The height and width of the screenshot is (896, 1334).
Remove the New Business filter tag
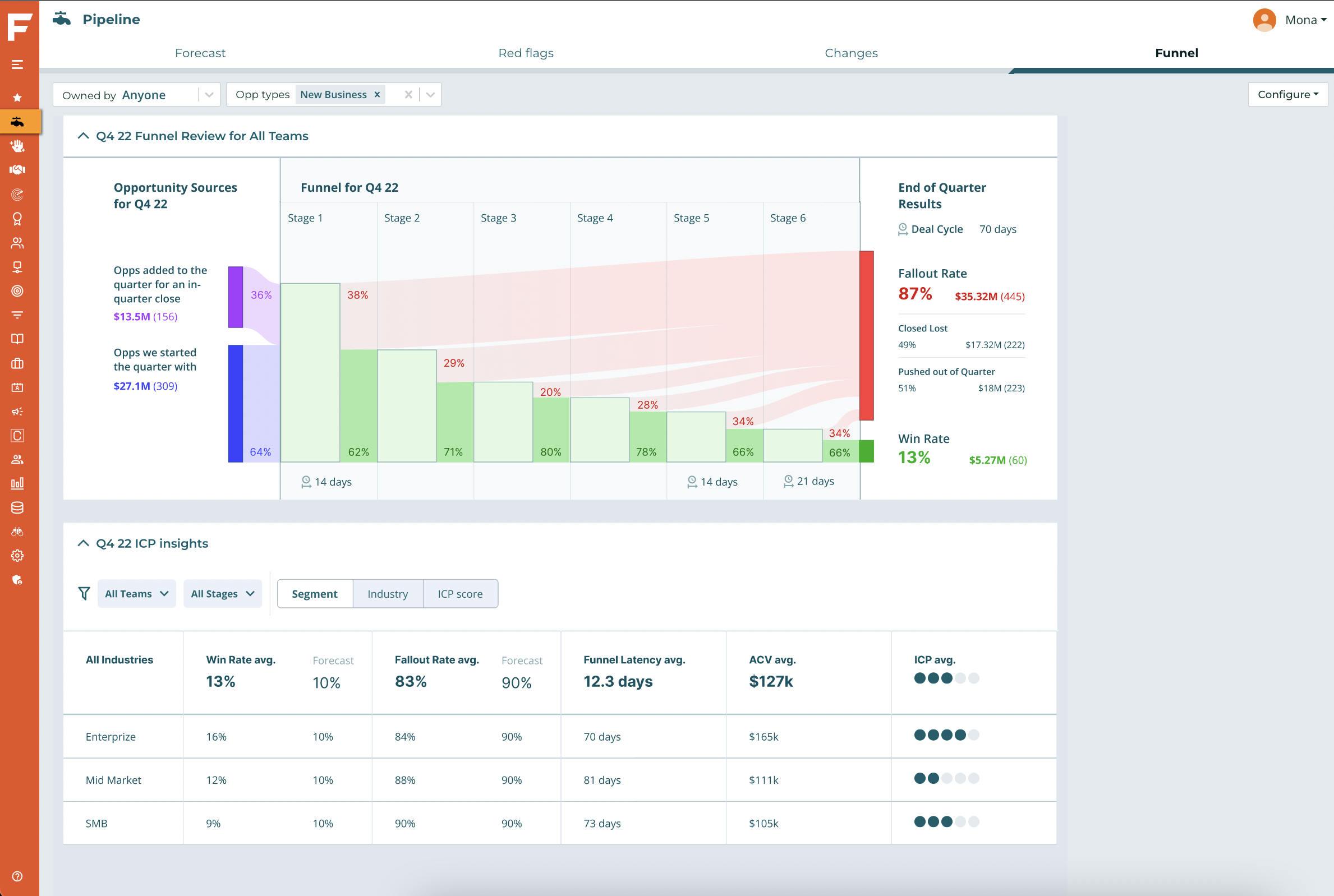(x=377, y=95)
